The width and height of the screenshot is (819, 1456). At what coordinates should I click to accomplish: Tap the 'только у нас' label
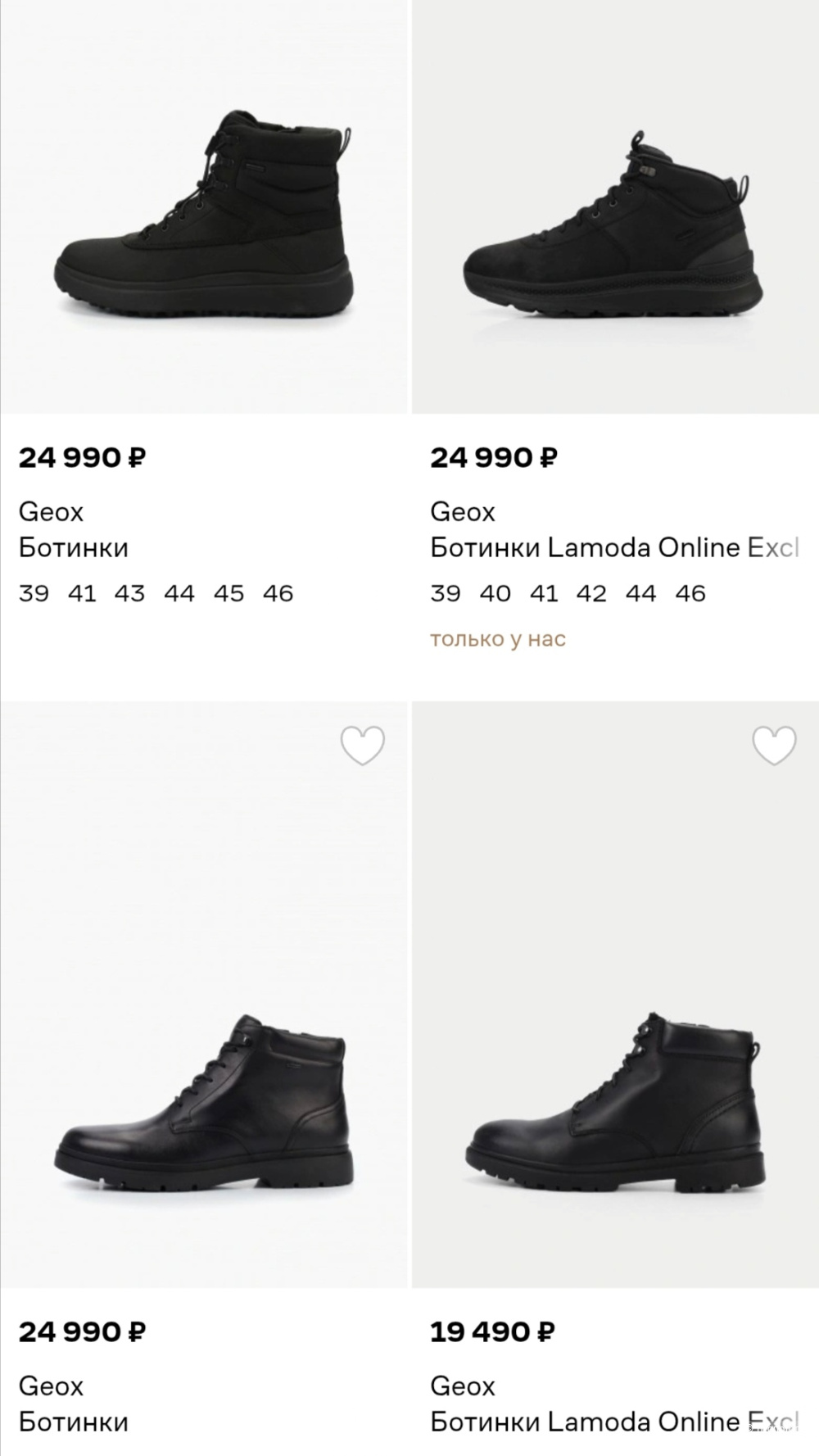[x=498, y=639]
